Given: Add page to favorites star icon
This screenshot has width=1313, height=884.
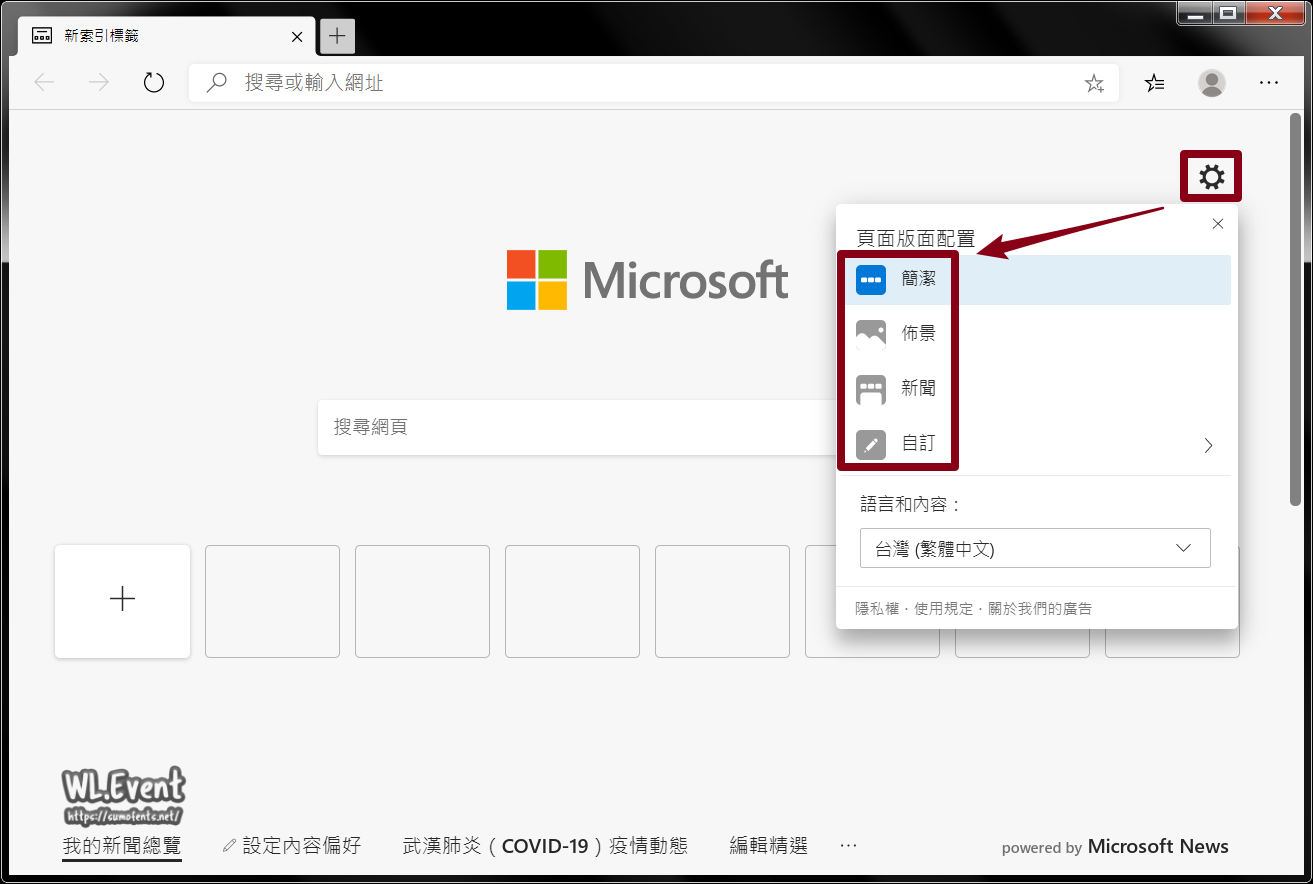Looking at the screenshot, I should tap(1094, 83).
